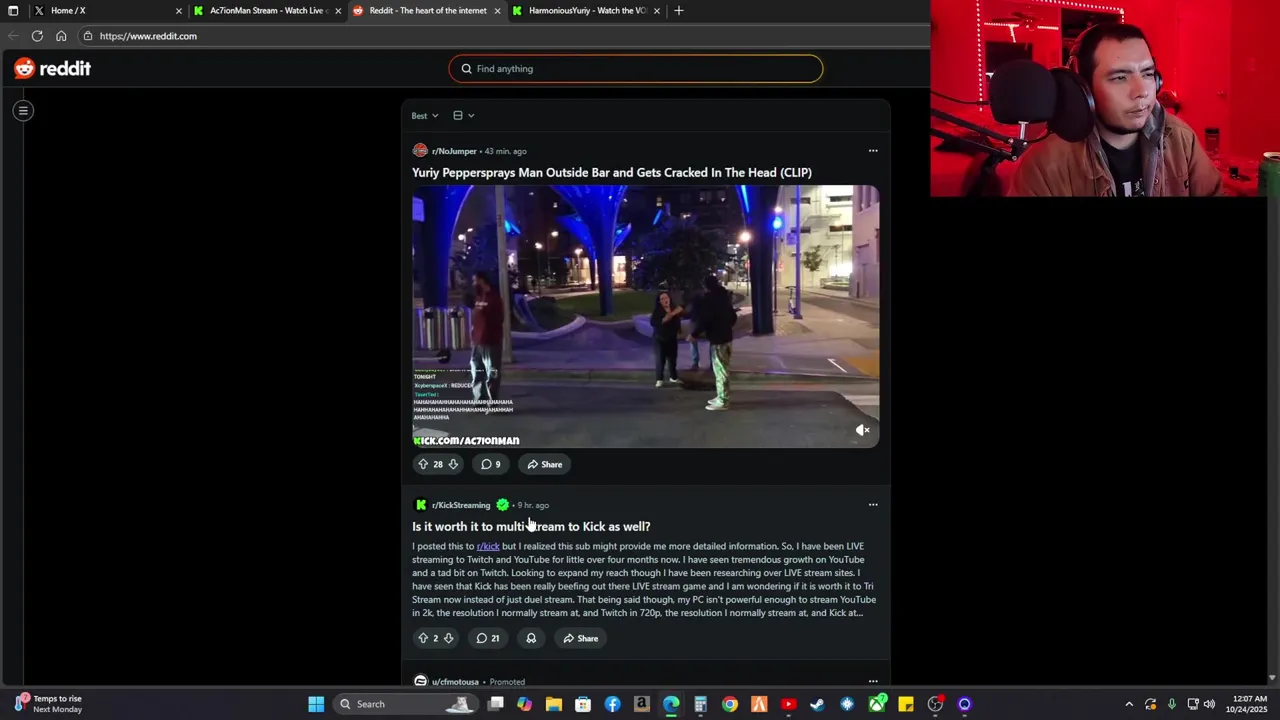Downvote the Kick multistream post
This screenshot has height=720, width=1280.
[x=449, y=638]
